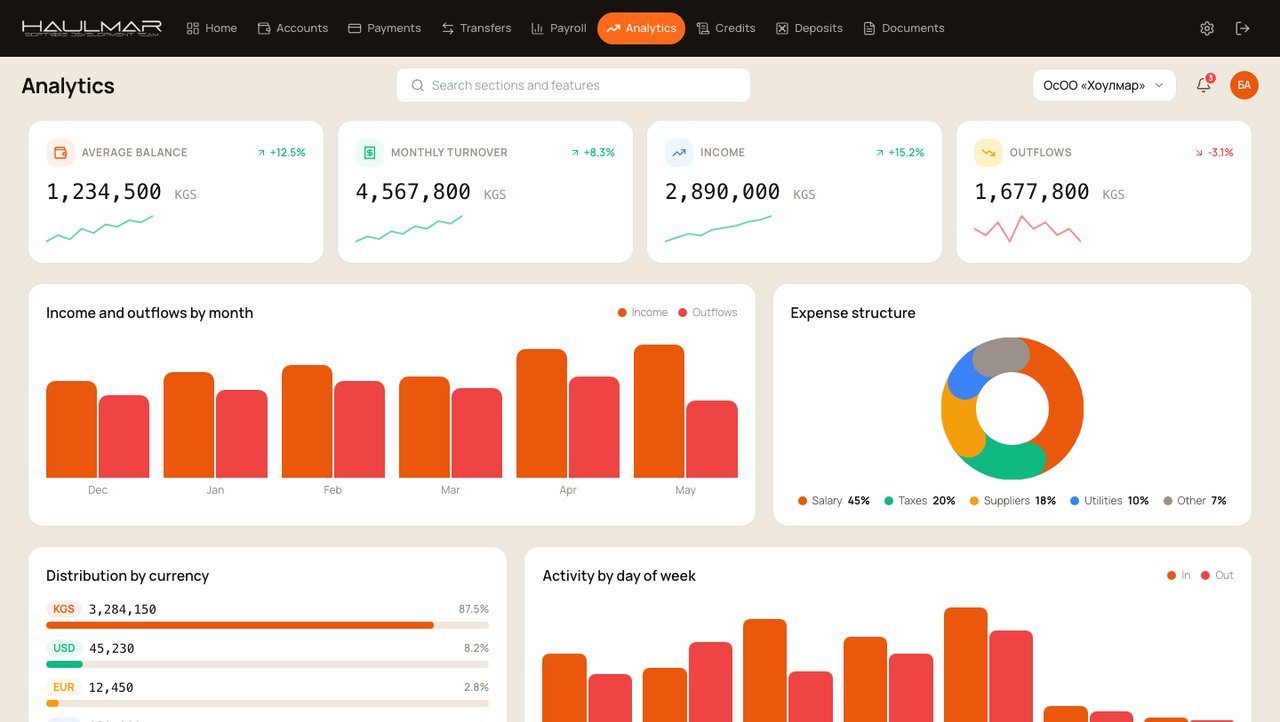Open the Payroll page
1280x722 pixels.
pos(559,28)
